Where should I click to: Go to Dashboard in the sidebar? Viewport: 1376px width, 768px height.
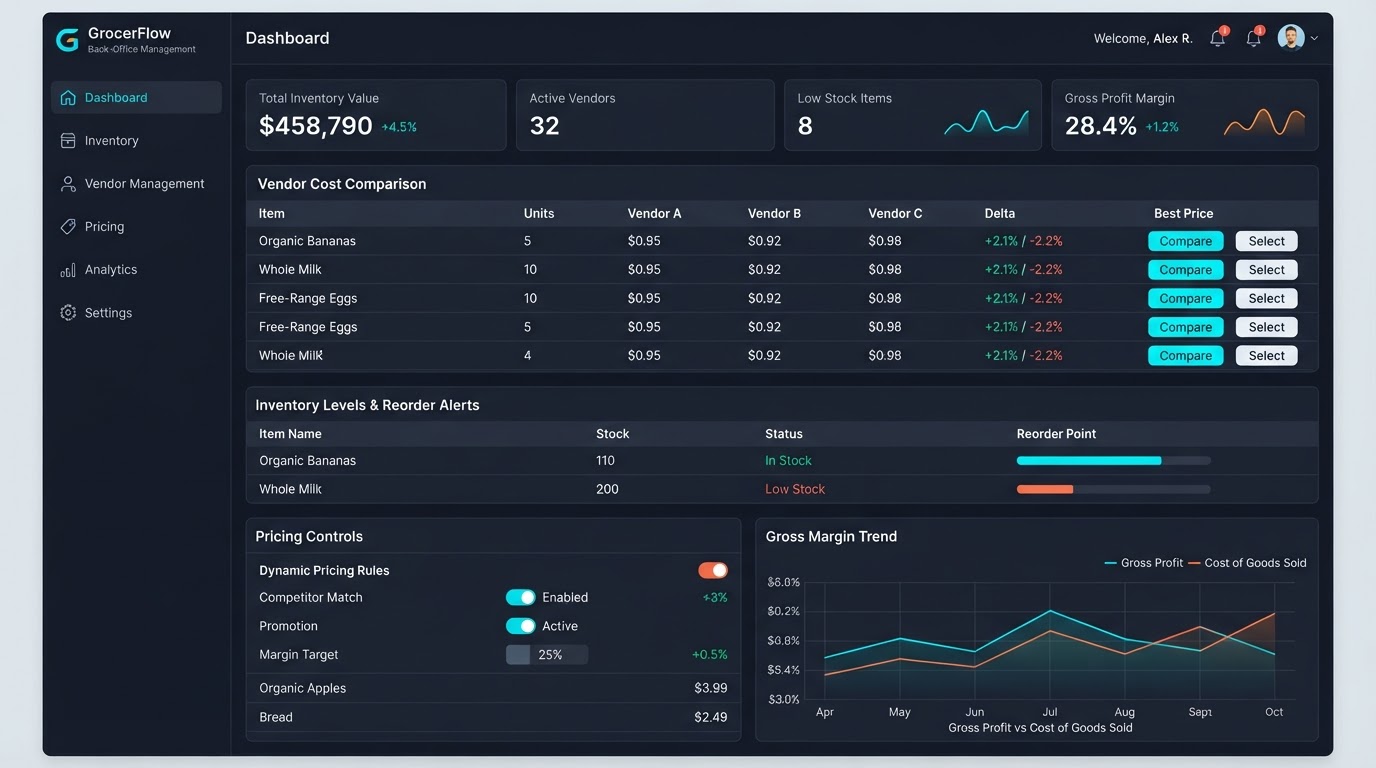pyautogui.click(x=136, y=98)
